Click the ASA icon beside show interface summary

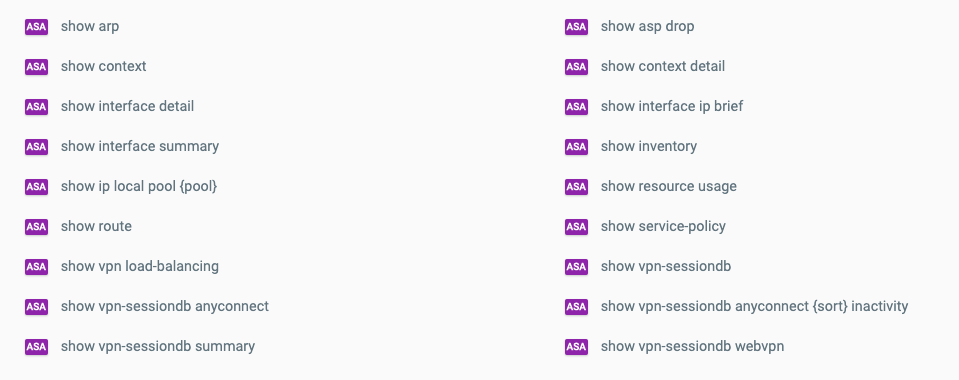click(36, 147)
